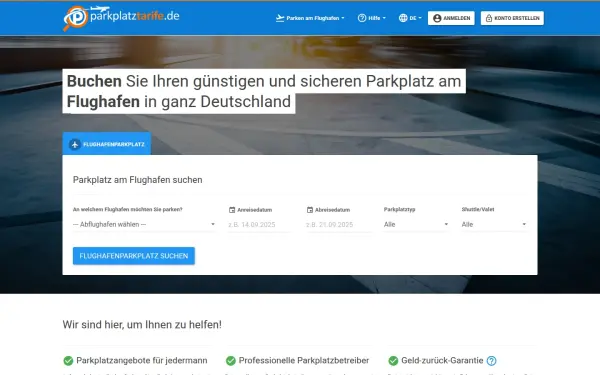Open the Parken am Flughafen menu
Viewport: 600px width, 375px height.
click(x=310, y=18)
